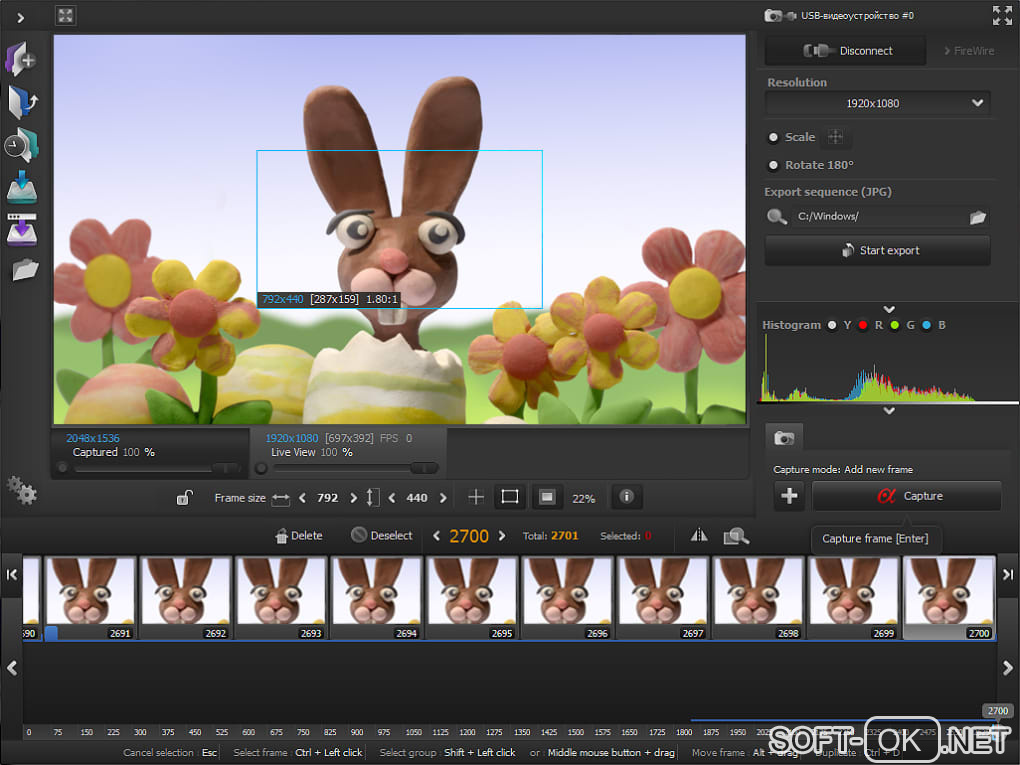
Task: Select frame thumbnail 2691
Action: [x=90, y=598]
